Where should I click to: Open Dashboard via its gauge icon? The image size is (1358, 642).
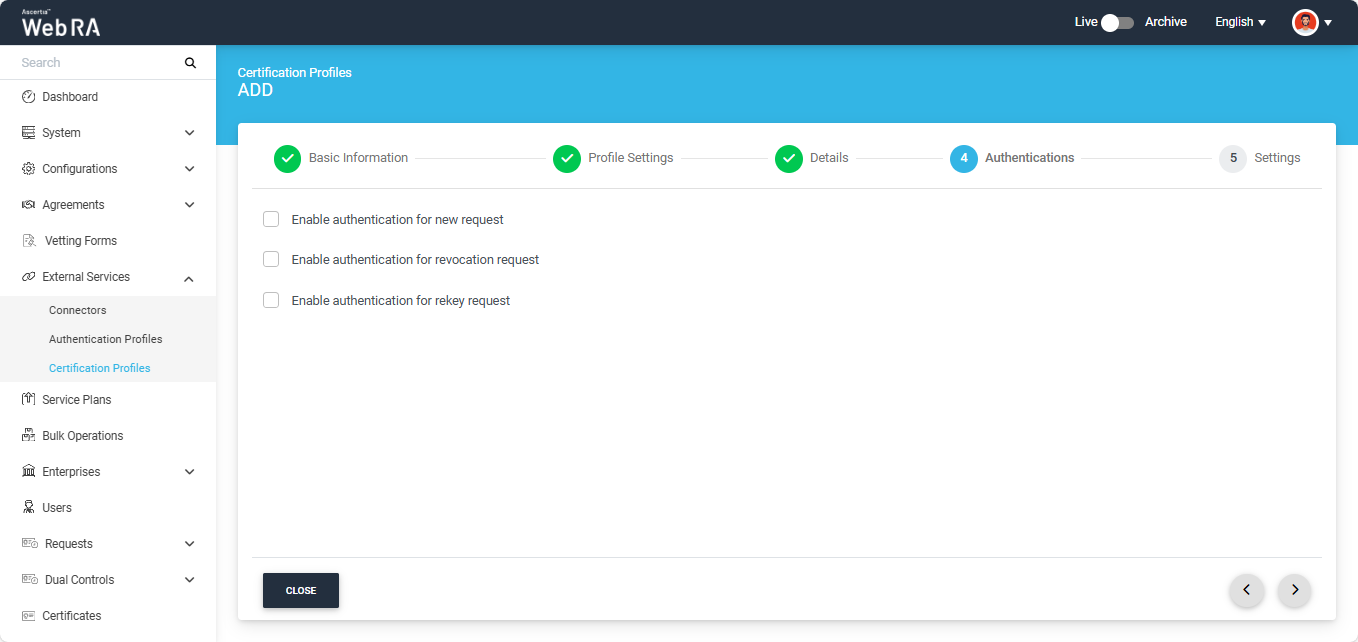[28, 97]
